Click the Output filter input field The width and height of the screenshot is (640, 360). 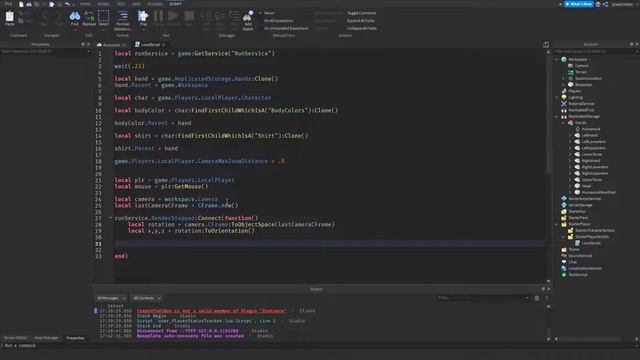click(483, 298)
